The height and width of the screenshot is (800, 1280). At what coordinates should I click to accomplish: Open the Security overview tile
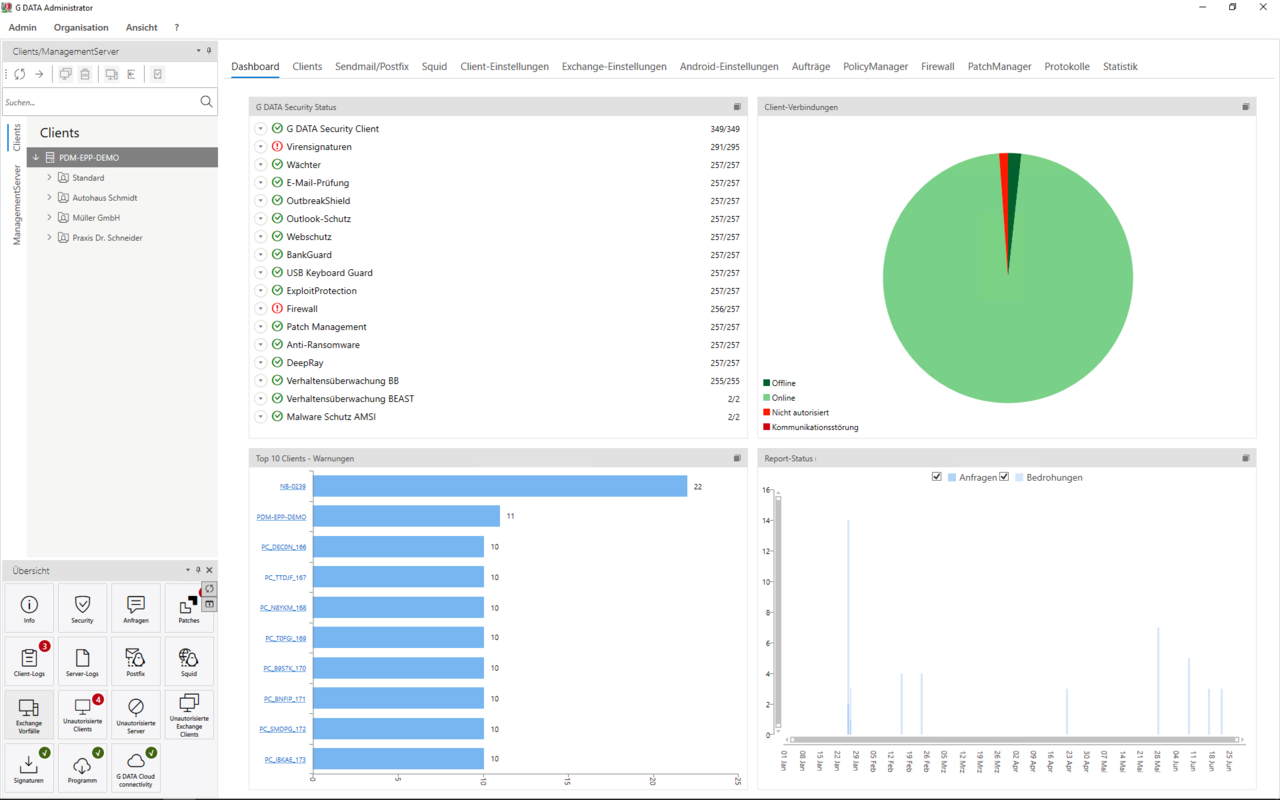point(82,608)
